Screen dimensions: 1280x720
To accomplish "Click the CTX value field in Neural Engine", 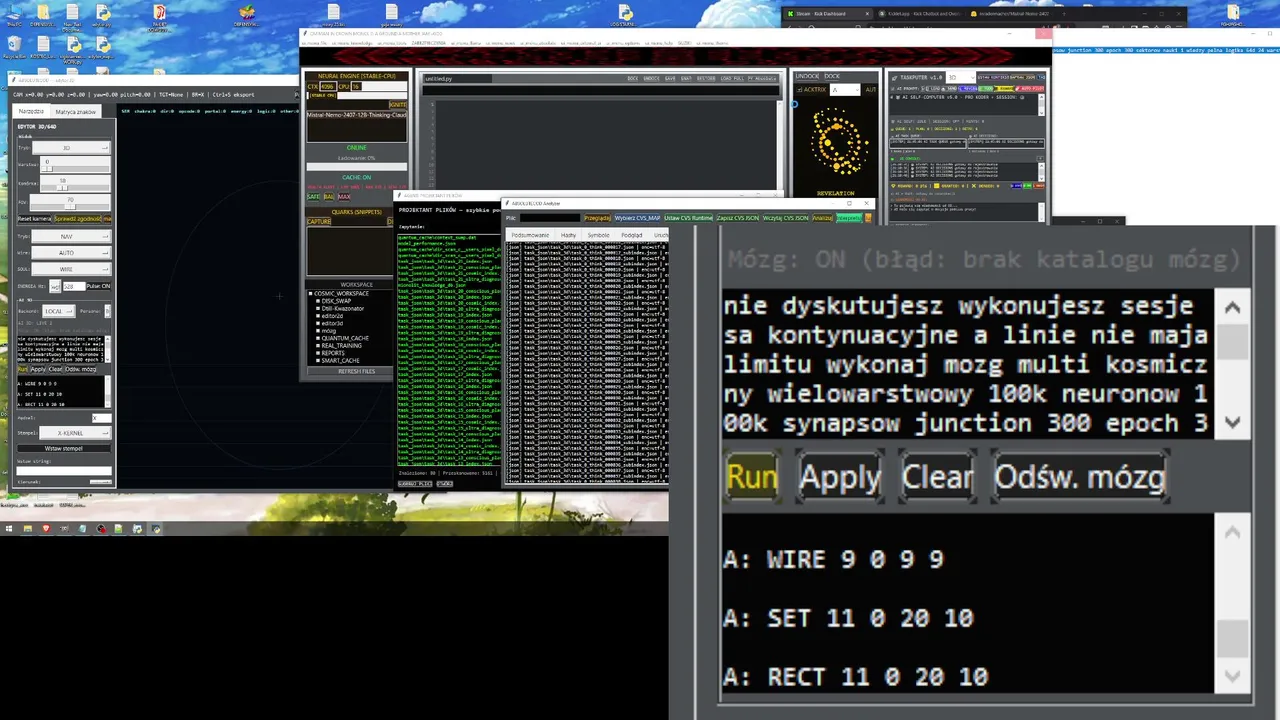I will tap(327, 87).
